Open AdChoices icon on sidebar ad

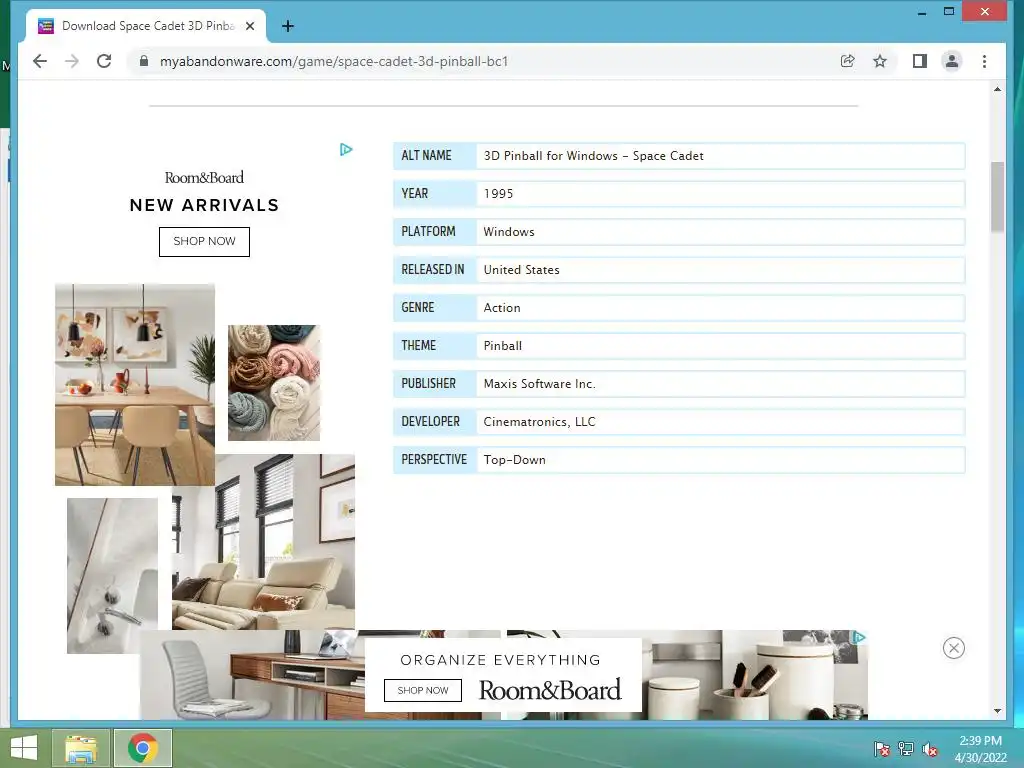346,150
